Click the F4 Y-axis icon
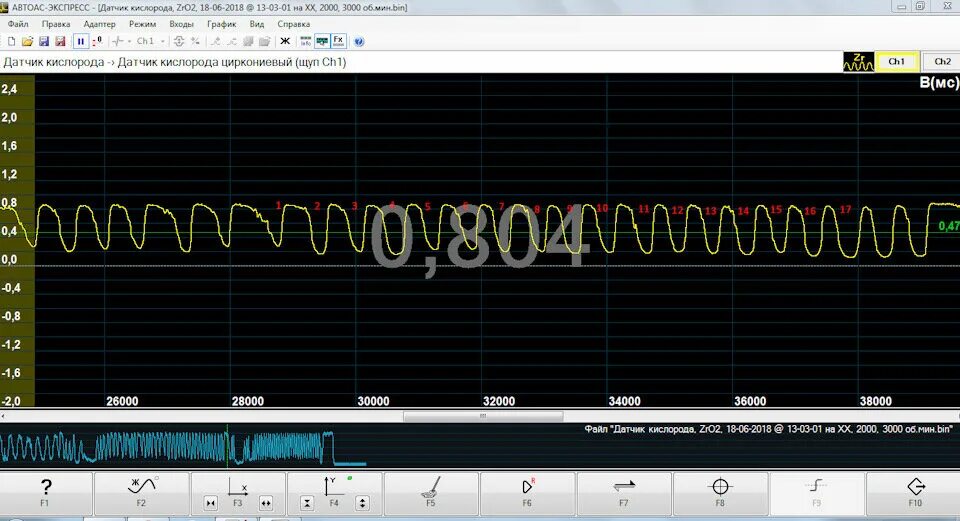 pyautogui.click(x=332, y=488)
